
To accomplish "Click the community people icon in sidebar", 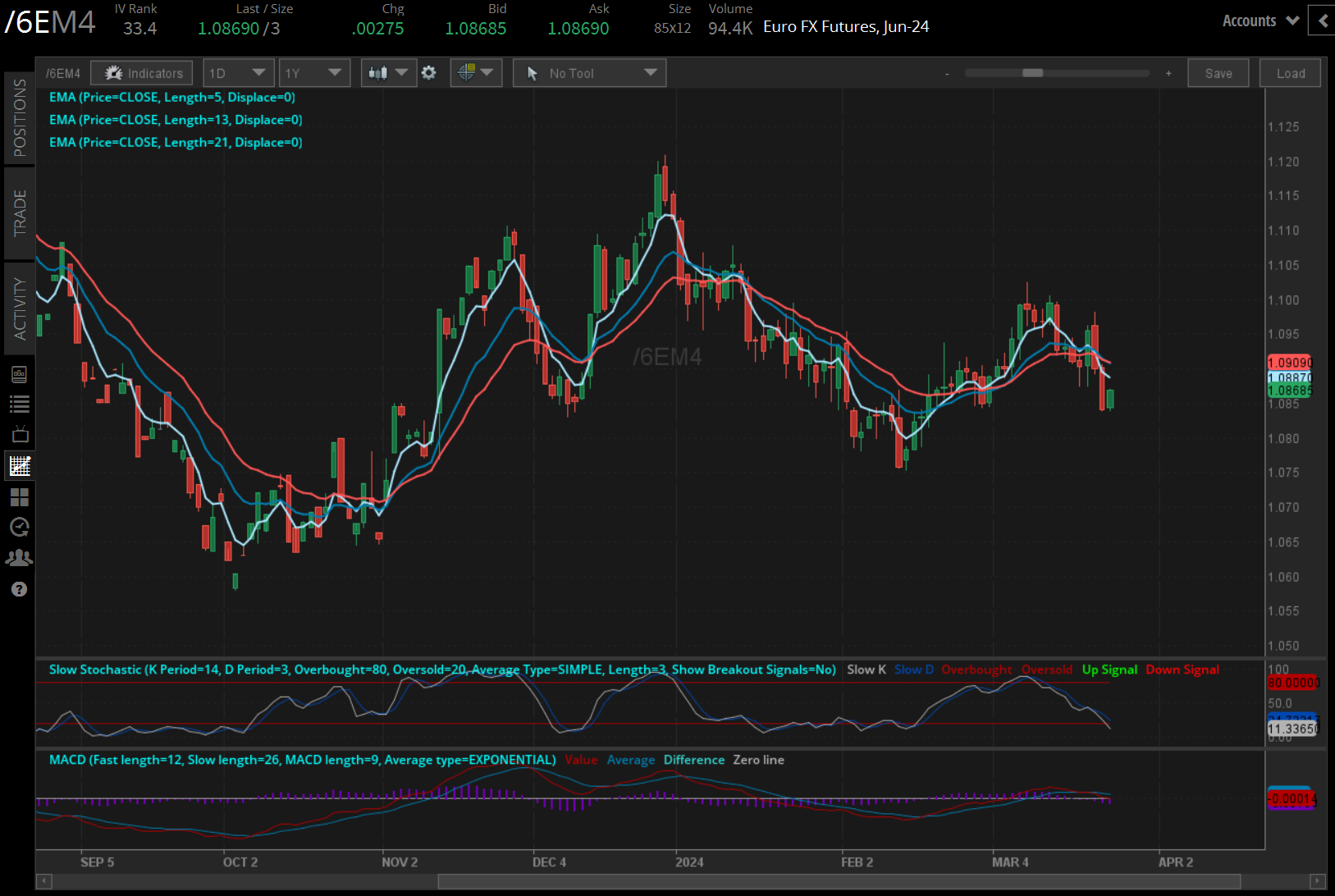I will tap(20, 557).
